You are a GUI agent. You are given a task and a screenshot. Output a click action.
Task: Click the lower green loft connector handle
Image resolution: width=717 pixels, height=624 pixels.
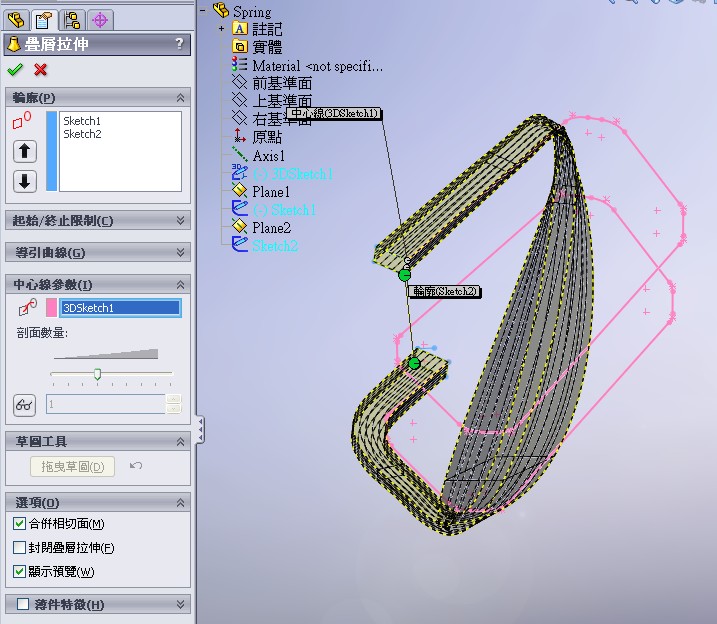click(x=414, y=363)
